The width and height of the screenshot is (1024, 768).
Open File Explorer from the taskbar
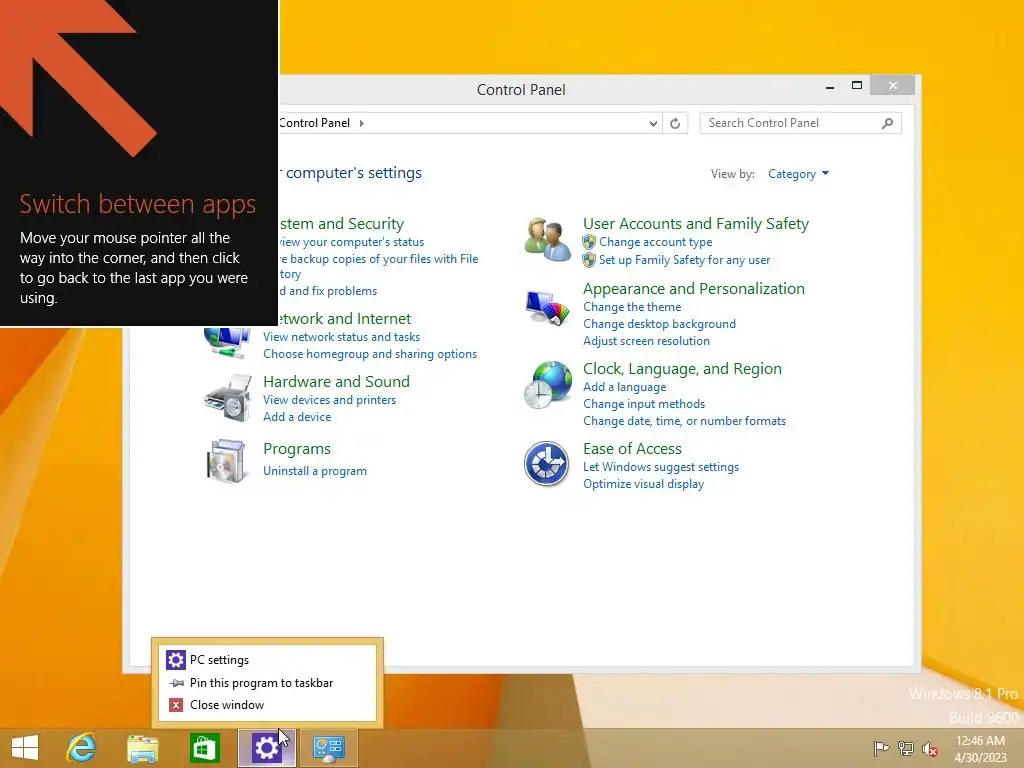pos(143,748)
